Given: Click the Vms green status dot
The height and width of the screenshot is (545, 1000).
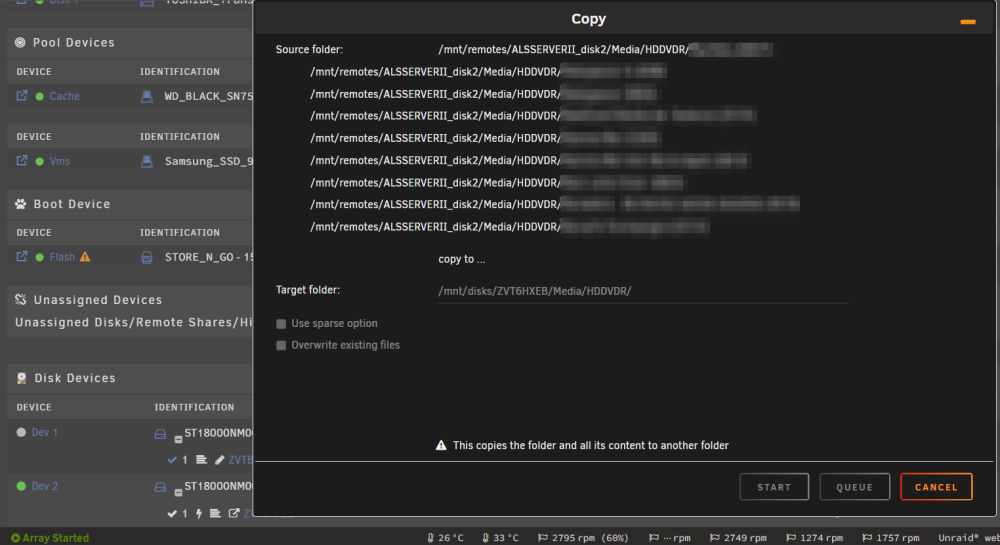Looking at the screenshot, I should click(40, 162).
